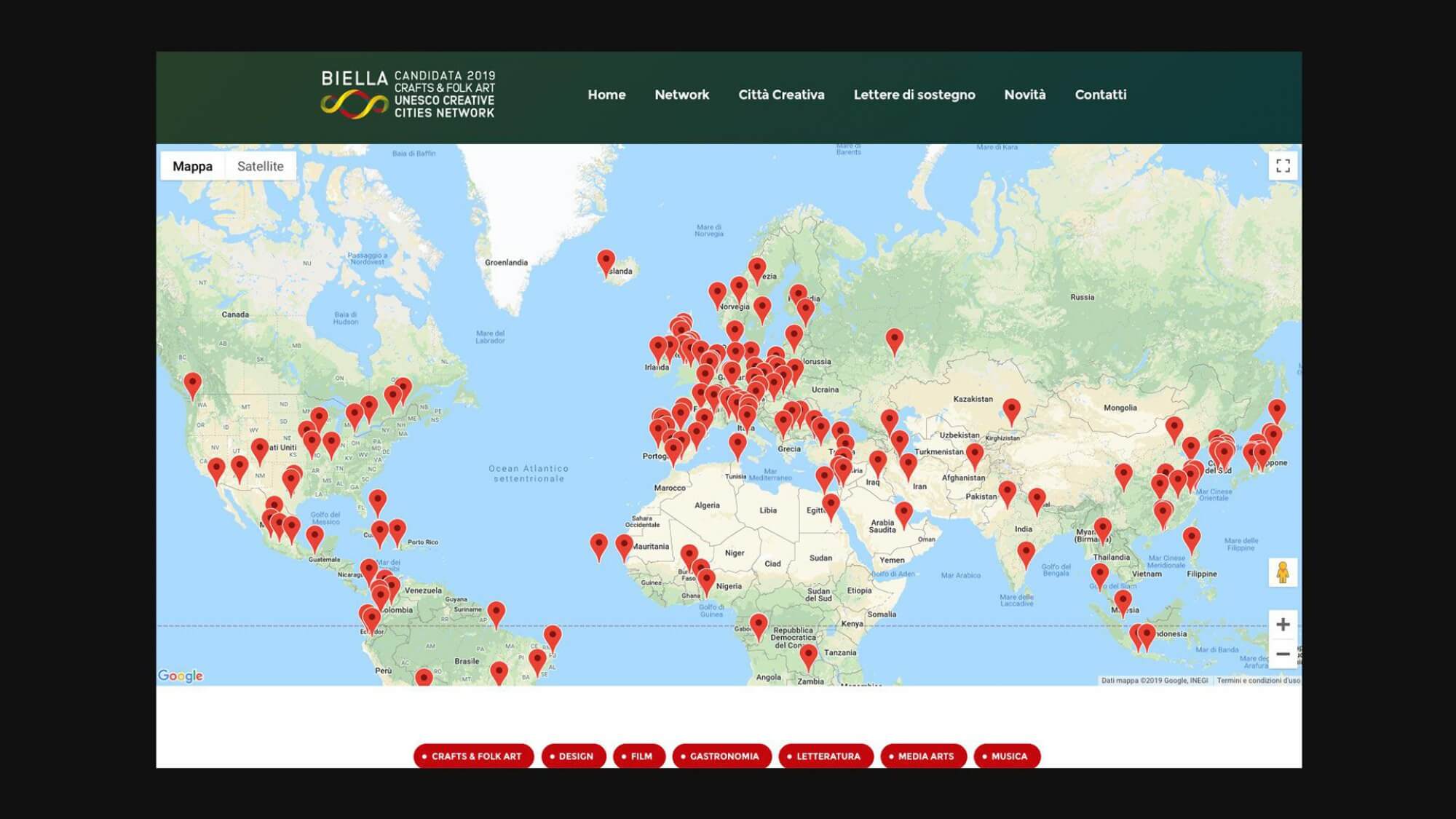
Task: Open Termini e condizioni d'uso link
Action: coord(1258,681)
